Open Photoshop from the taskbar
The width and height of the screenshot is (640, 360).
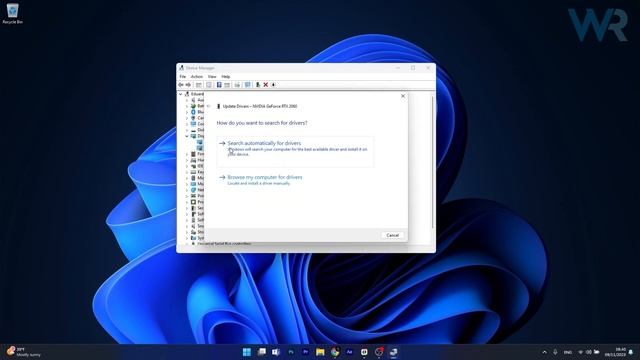pyautogui.click(x=291, y=352)
